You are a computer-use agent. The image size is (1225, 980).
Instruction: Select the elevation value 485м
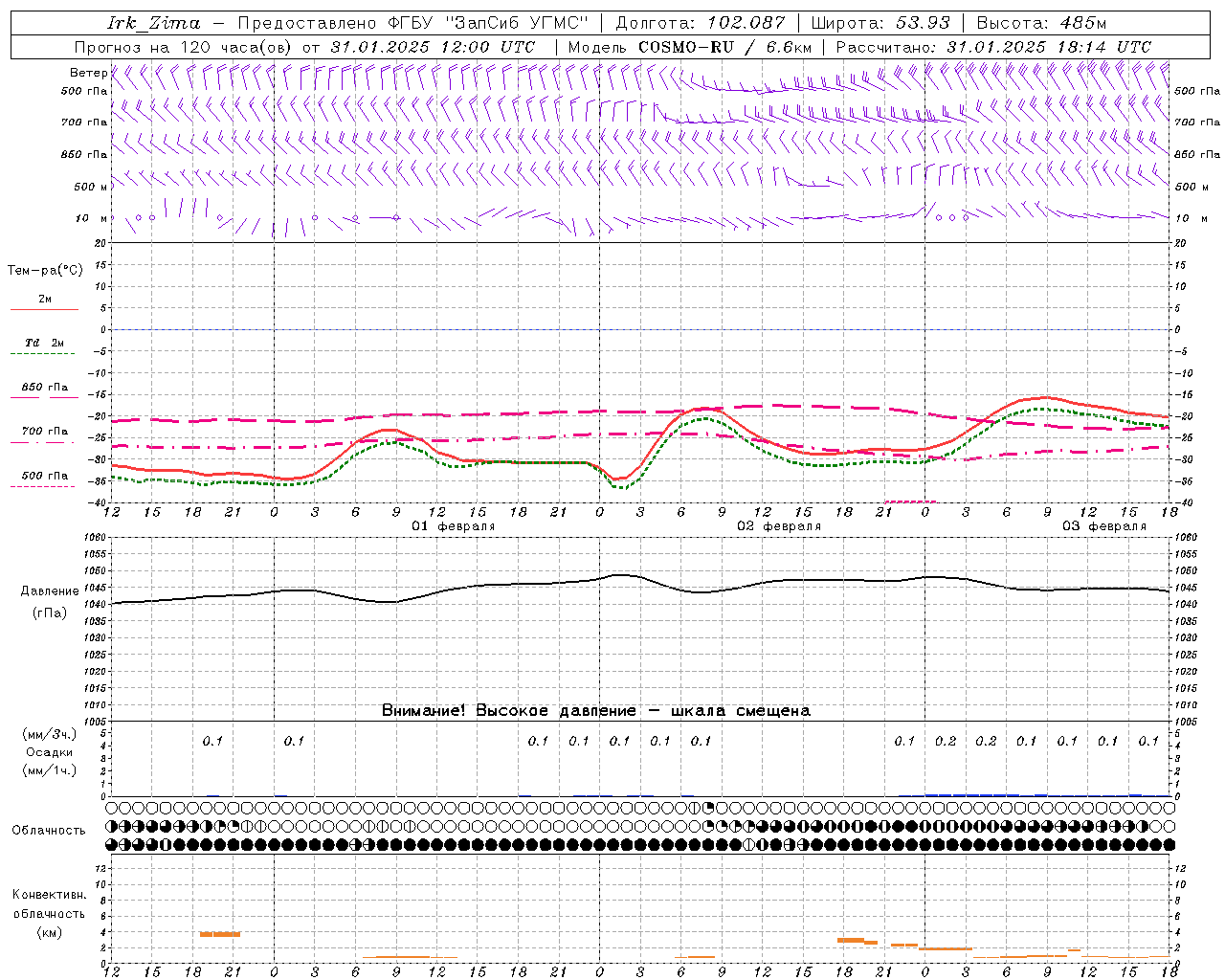(1082, 23)
